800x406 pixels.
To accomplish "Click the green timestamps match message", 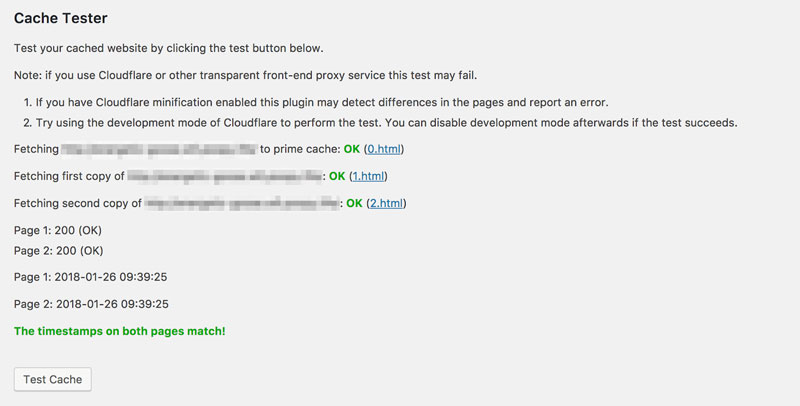I will 120,330.
